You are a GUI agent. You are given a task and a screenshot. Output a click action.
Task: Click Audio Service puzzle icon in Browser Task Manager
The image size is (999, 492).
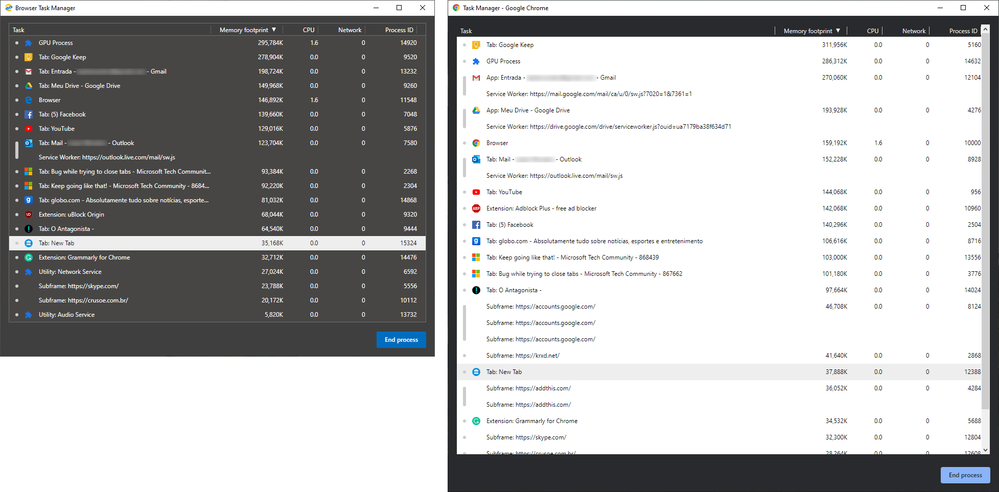point(28,315)
